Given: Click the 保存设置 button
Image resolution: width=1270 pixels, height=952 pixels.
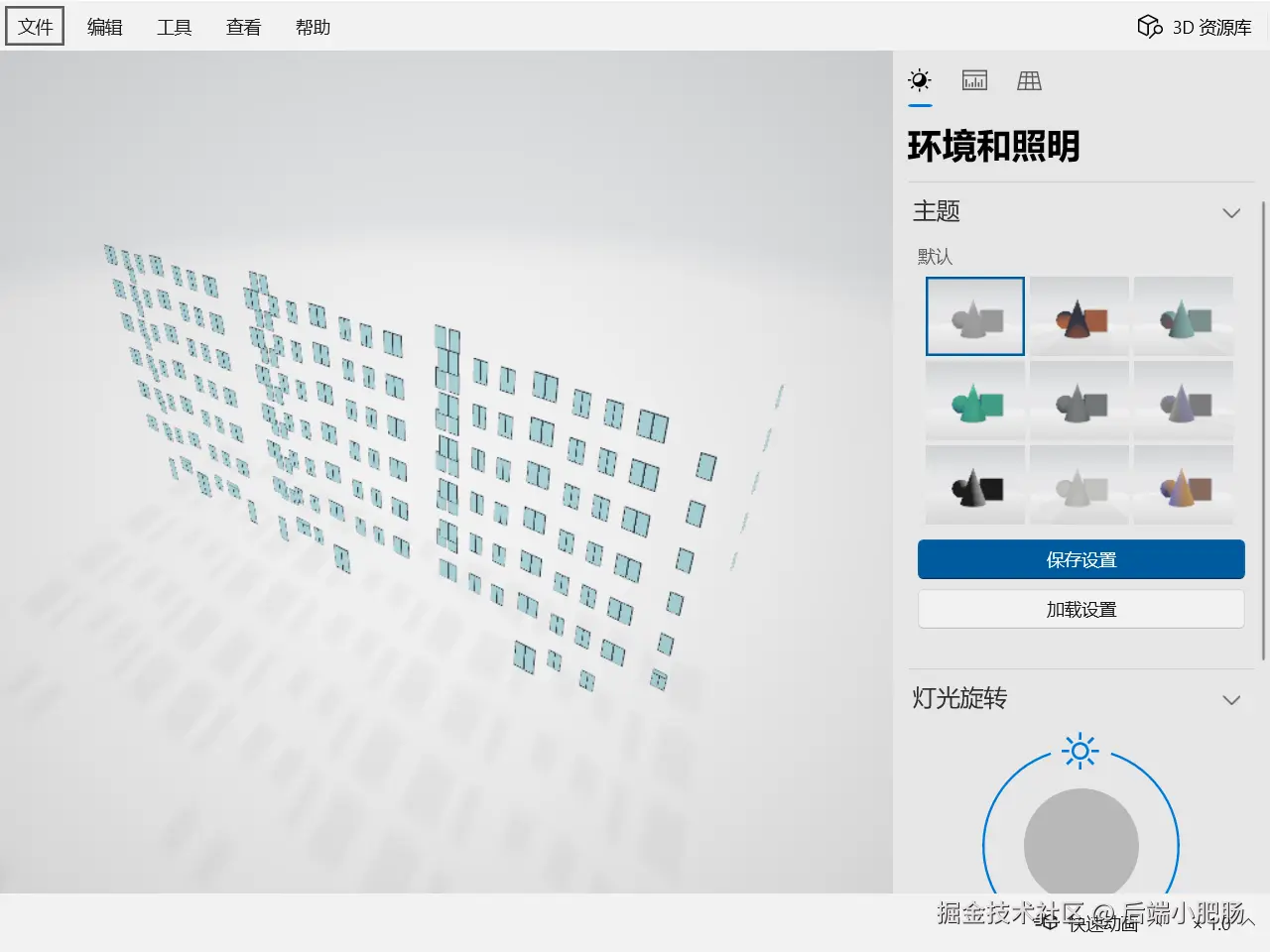Looking at the screenshot, I should click(1081, 559).
